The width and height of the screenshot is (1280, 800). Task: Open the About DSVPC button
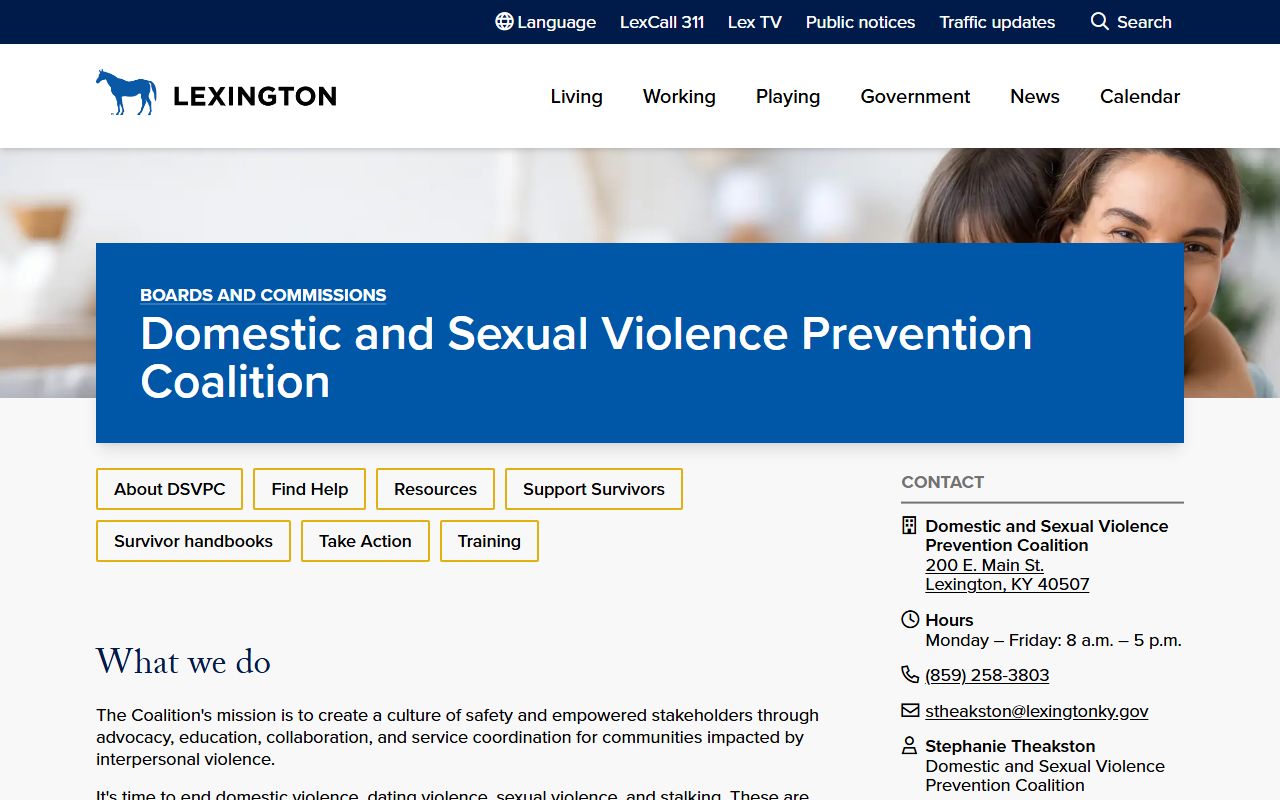170,489
